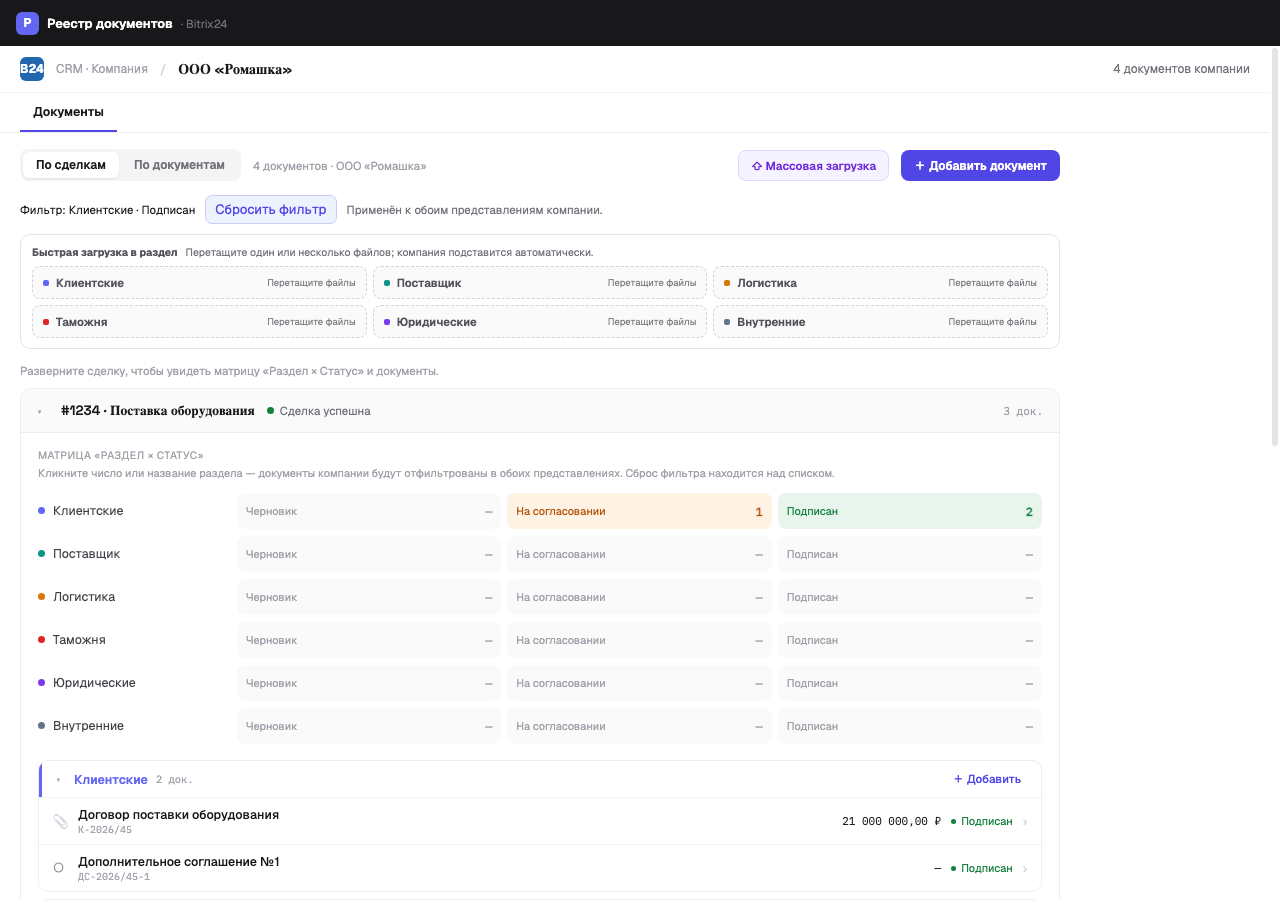This screenshot has height=900, width=1280.
Task: Open the Документы tab
Action: [x=68, y=112]
